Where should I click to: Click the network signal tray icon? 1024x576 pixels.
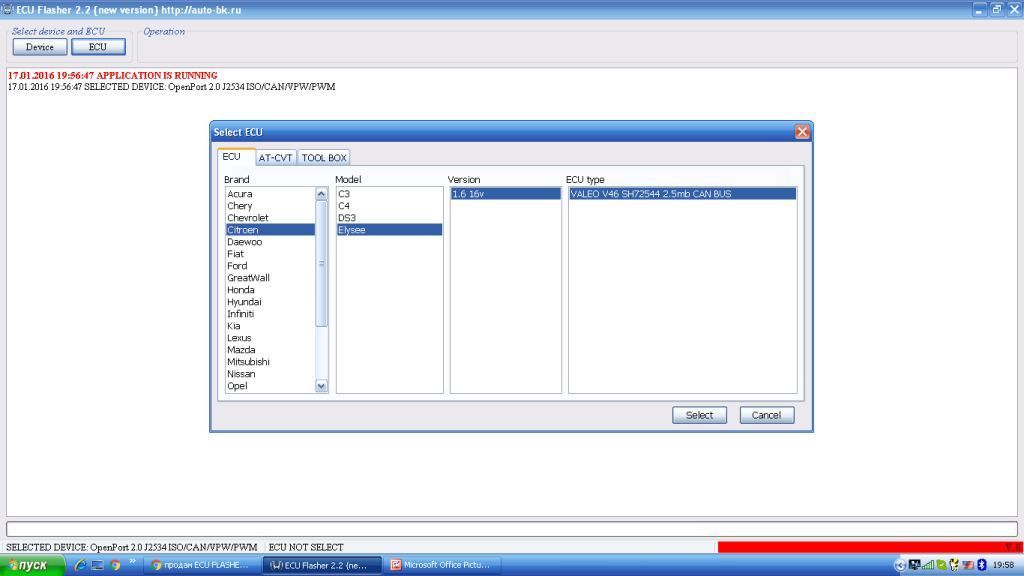tap(928, 565)
